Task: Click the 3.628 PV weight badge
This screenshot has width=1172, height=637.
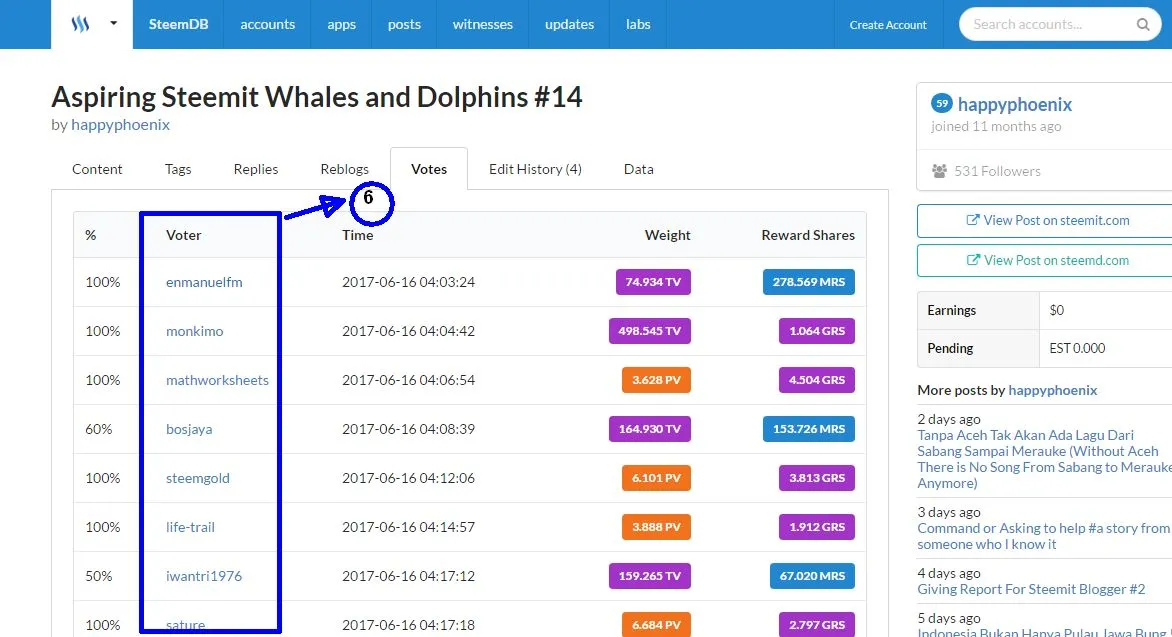Action: pyautogui.click(x=656, y=380)
